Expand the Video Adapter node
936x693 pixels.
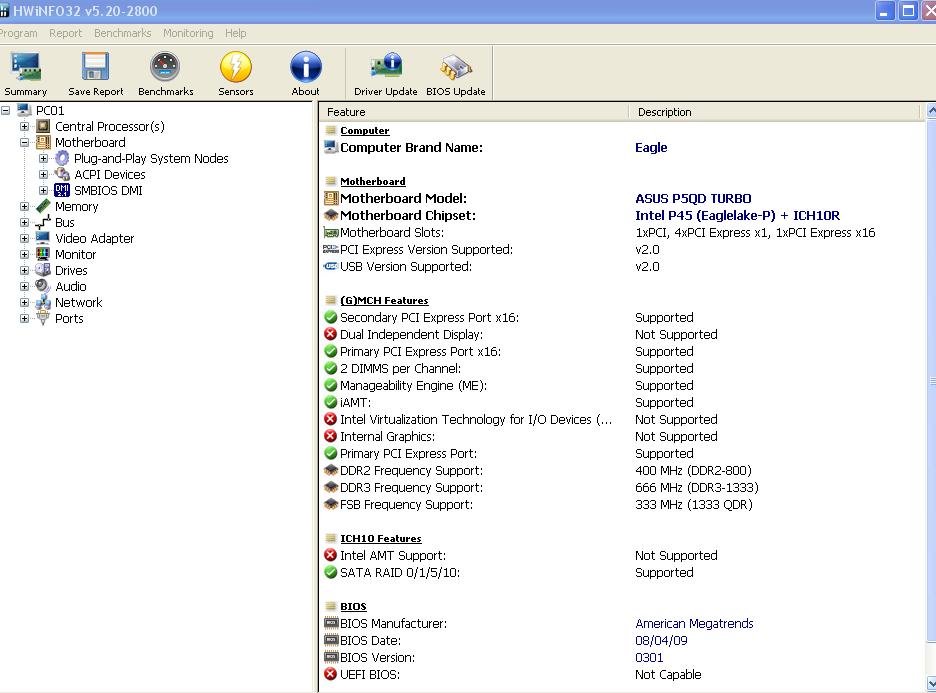click(x=24, y=238)
